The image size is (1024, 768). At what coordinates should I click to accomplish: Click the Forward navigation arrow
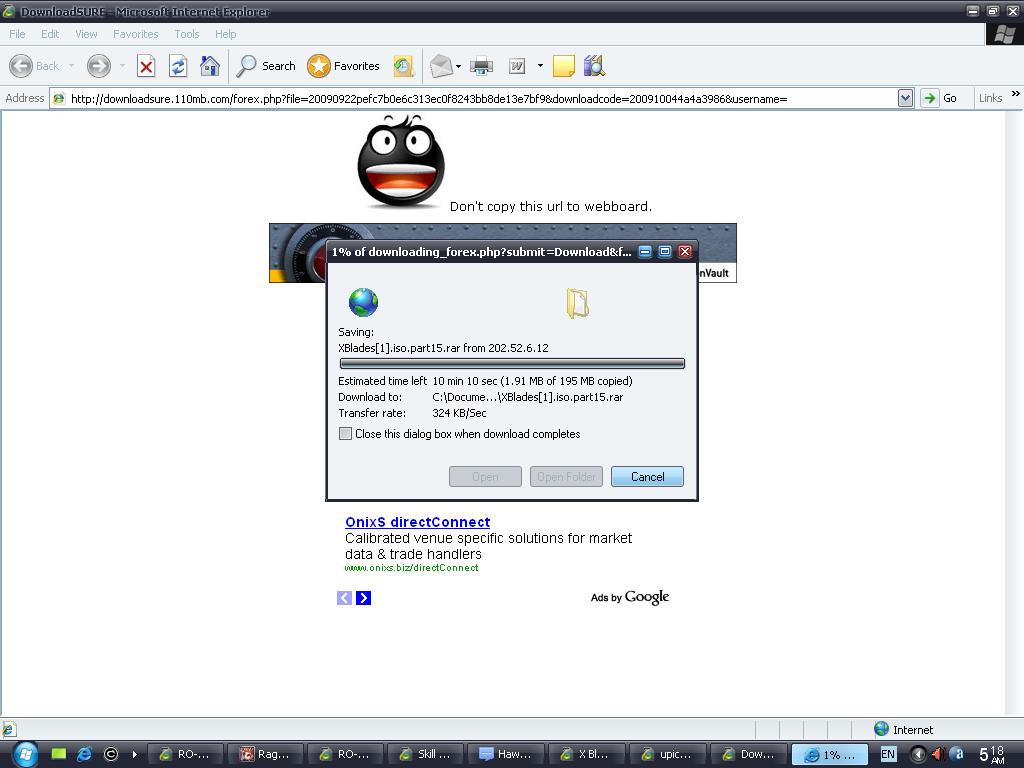point(99,66)
